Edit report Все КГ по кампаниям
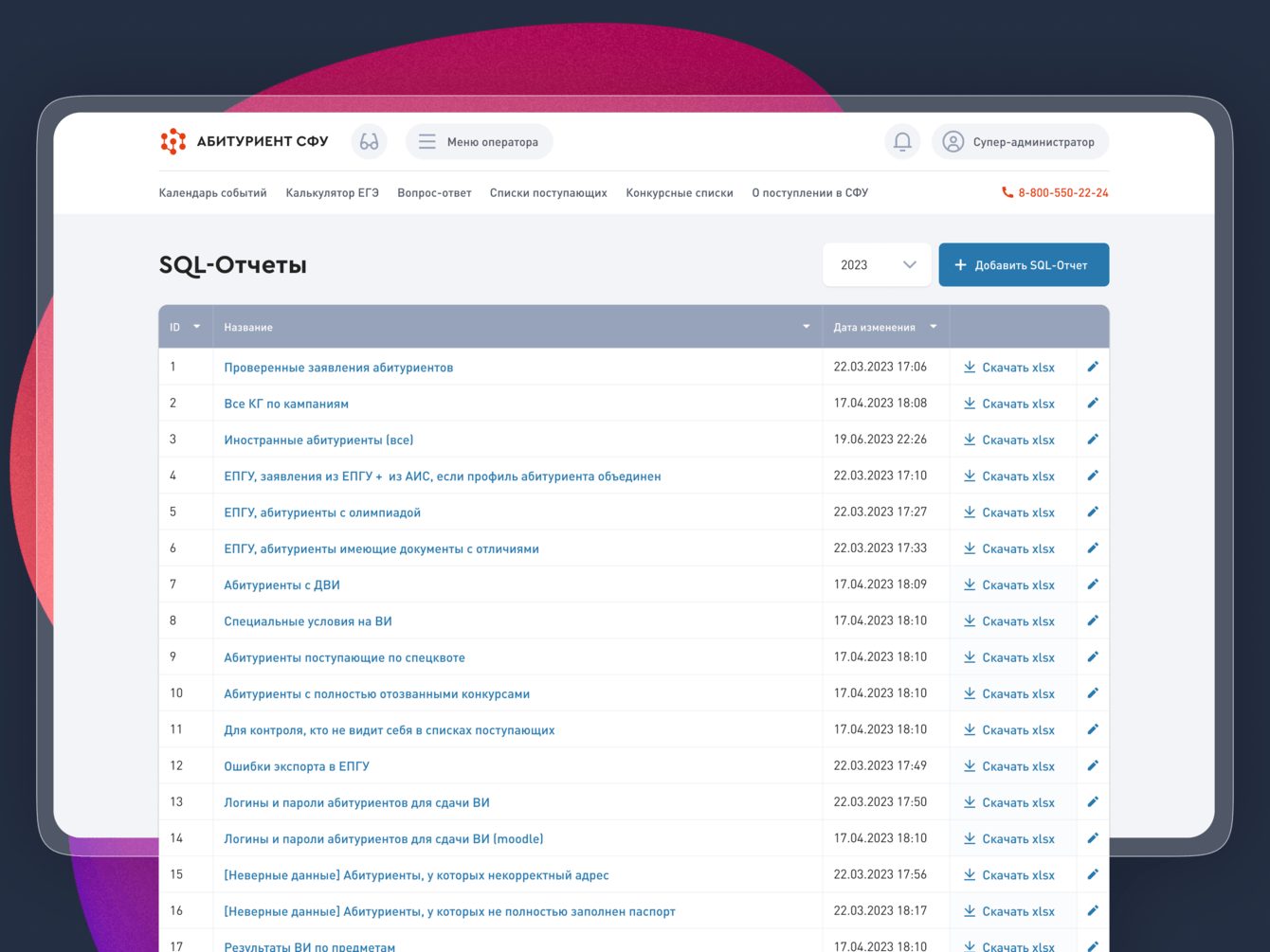The image size is (1270, 952). [1093, 403]
